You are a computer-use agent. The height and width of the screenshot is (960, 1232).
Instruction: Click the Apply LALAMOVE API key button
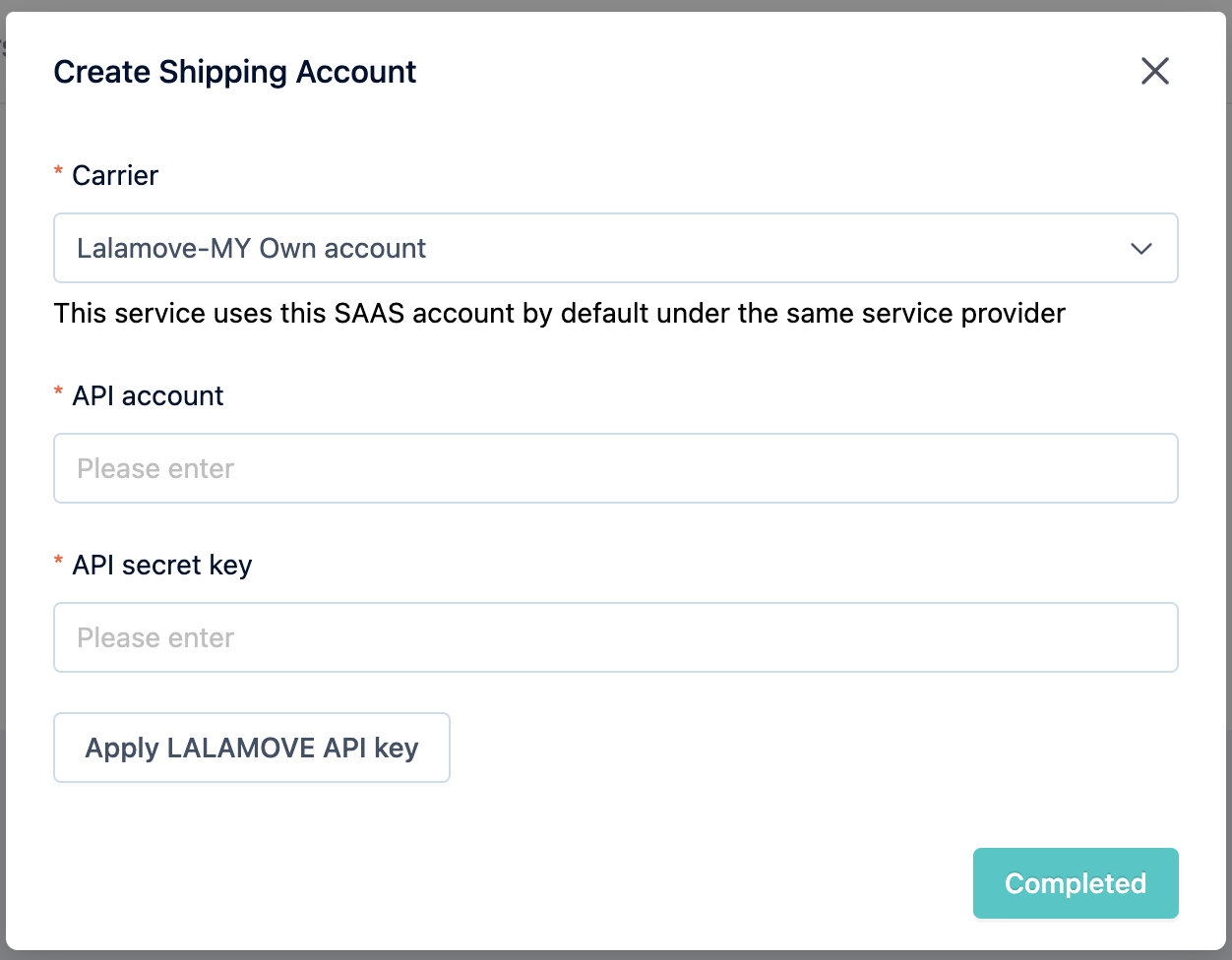[252, 748]
